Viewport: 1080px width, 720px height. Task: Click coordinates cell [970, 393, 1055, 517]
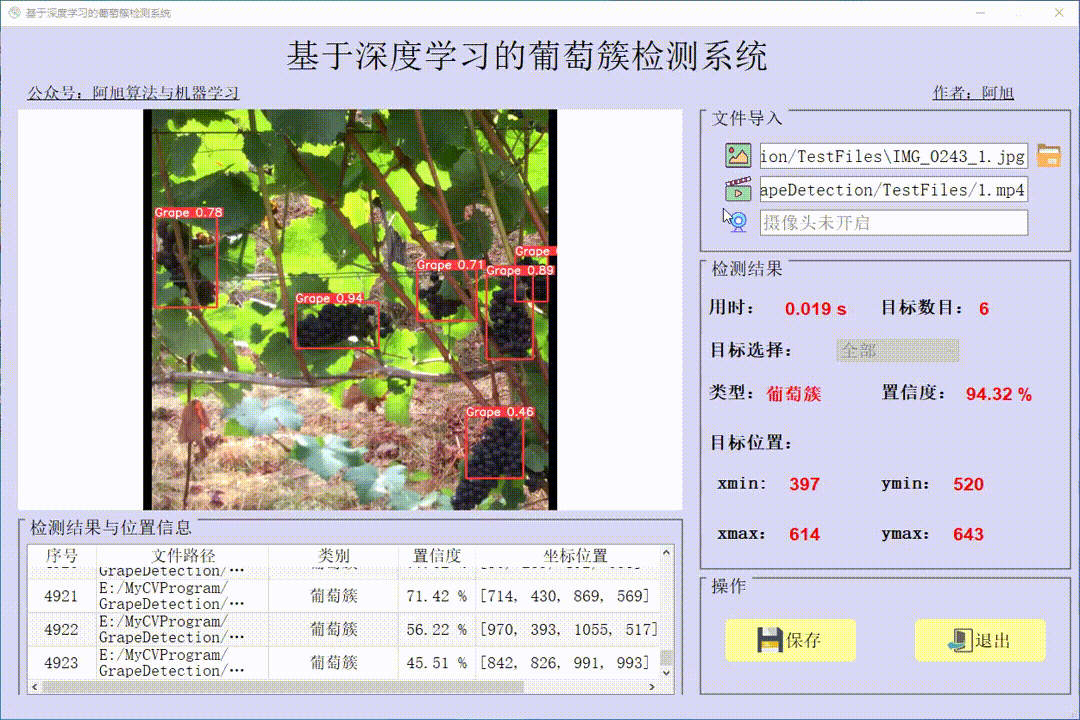coord(569,629)
